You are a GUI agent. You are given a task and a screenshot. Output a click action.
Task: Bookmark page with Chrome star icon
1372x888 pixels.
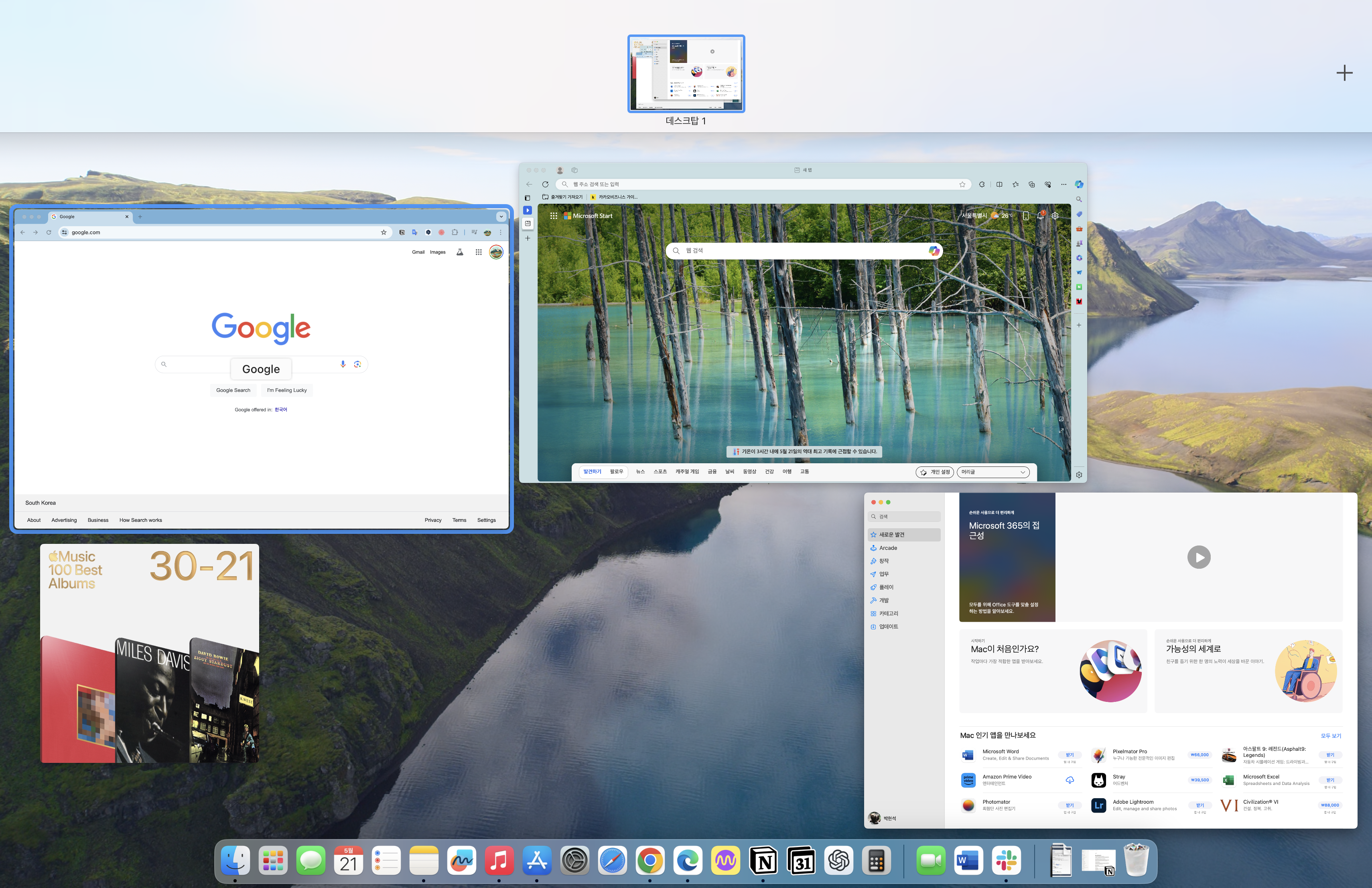tap(384, 232)
